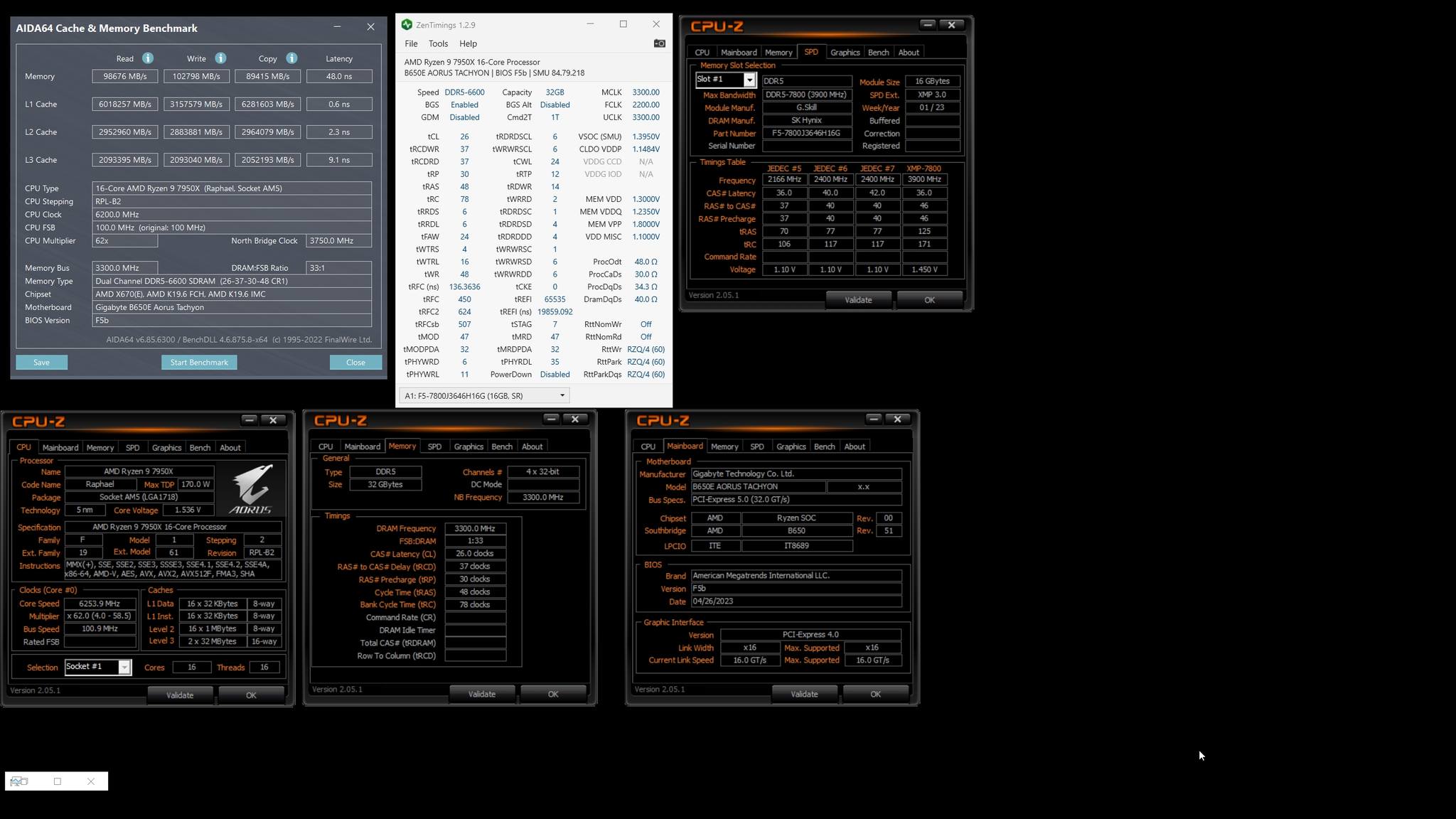This screenshot has width=1456, height=819.
Task: Click the Core Speed field 6253.9 MHz
Action: (x=100, y=604)
